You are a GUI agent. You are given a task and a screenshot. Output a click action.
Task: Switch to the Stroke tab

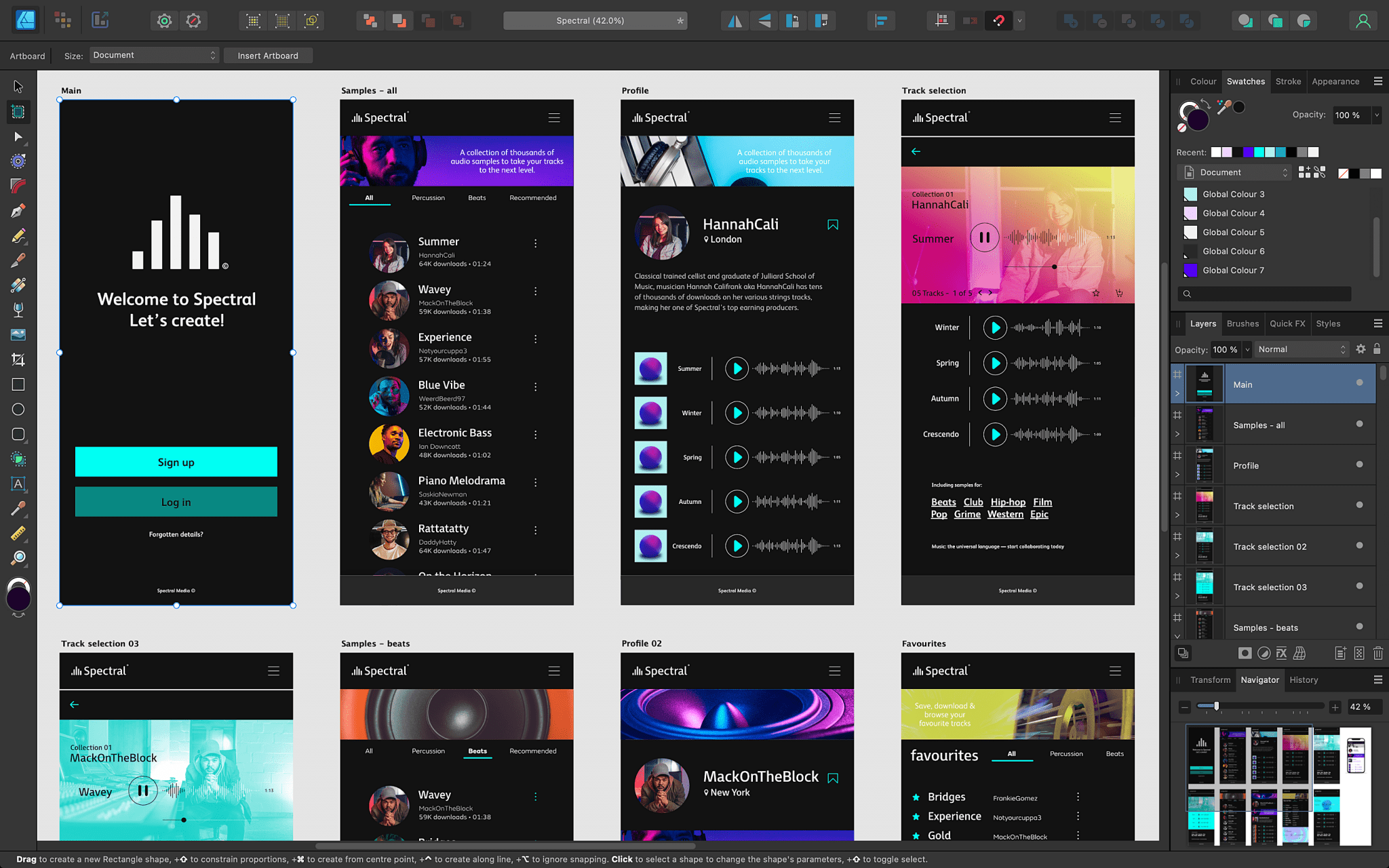coord(1288,81)
